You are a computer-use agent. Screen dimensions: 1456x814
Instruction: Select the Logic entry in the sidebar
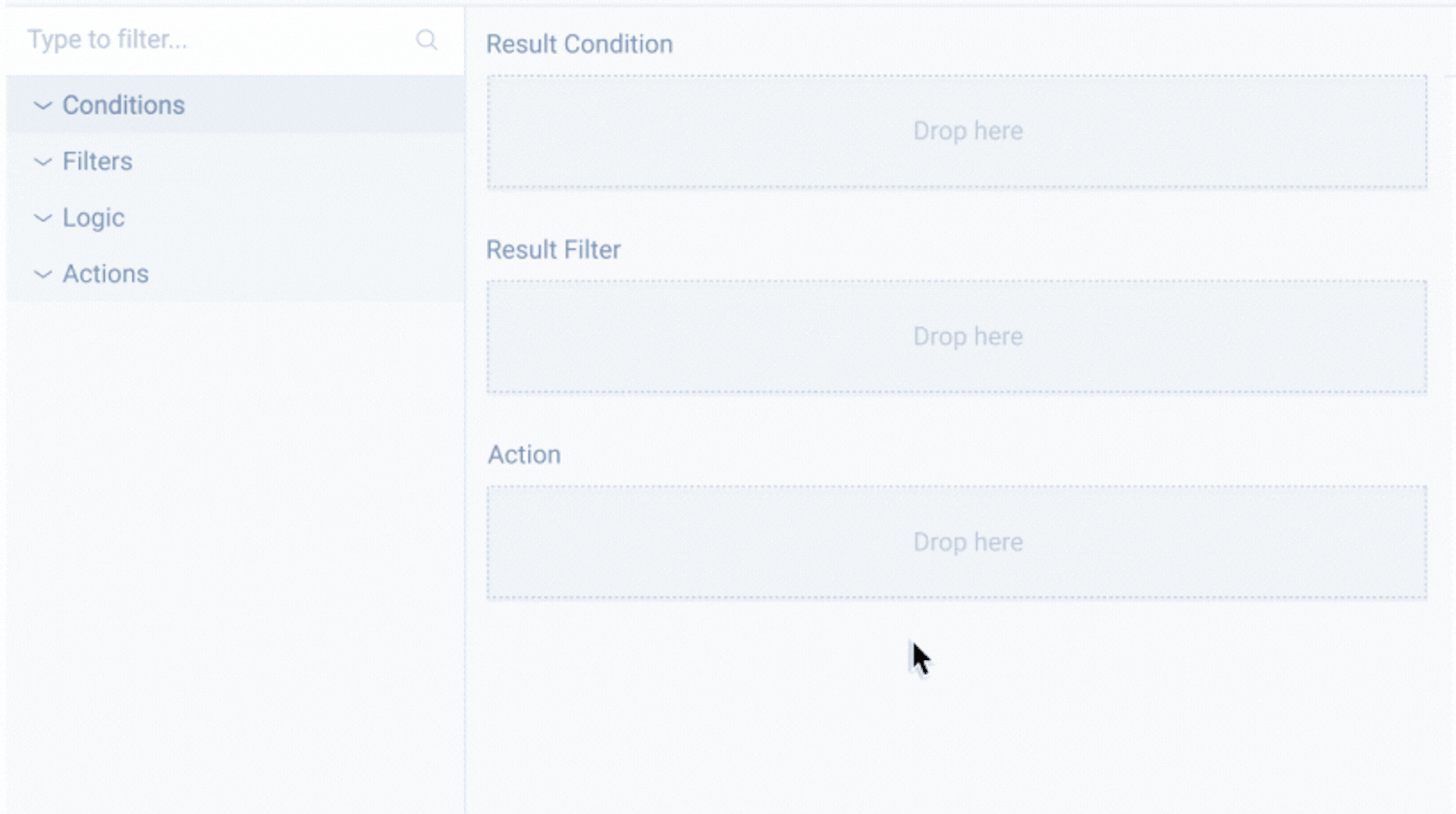coord(93,218)
